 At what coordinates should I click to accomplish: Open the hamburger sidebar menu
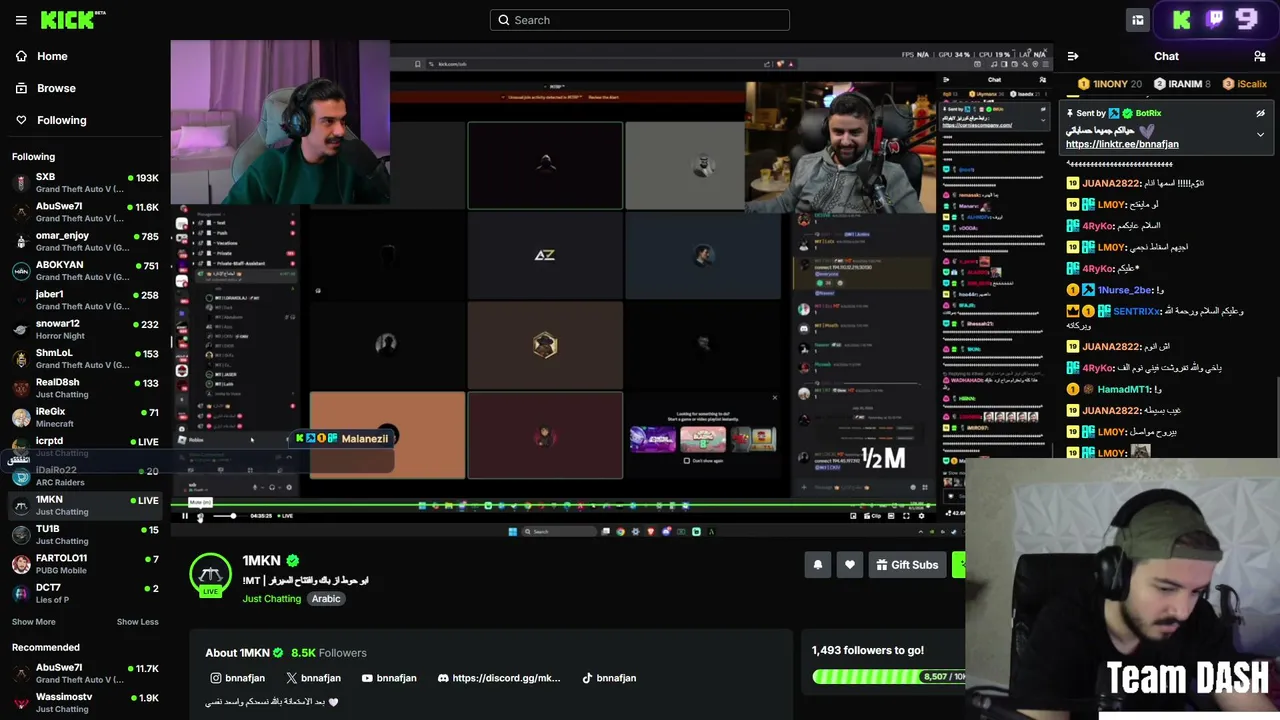[x=21, y=20]
